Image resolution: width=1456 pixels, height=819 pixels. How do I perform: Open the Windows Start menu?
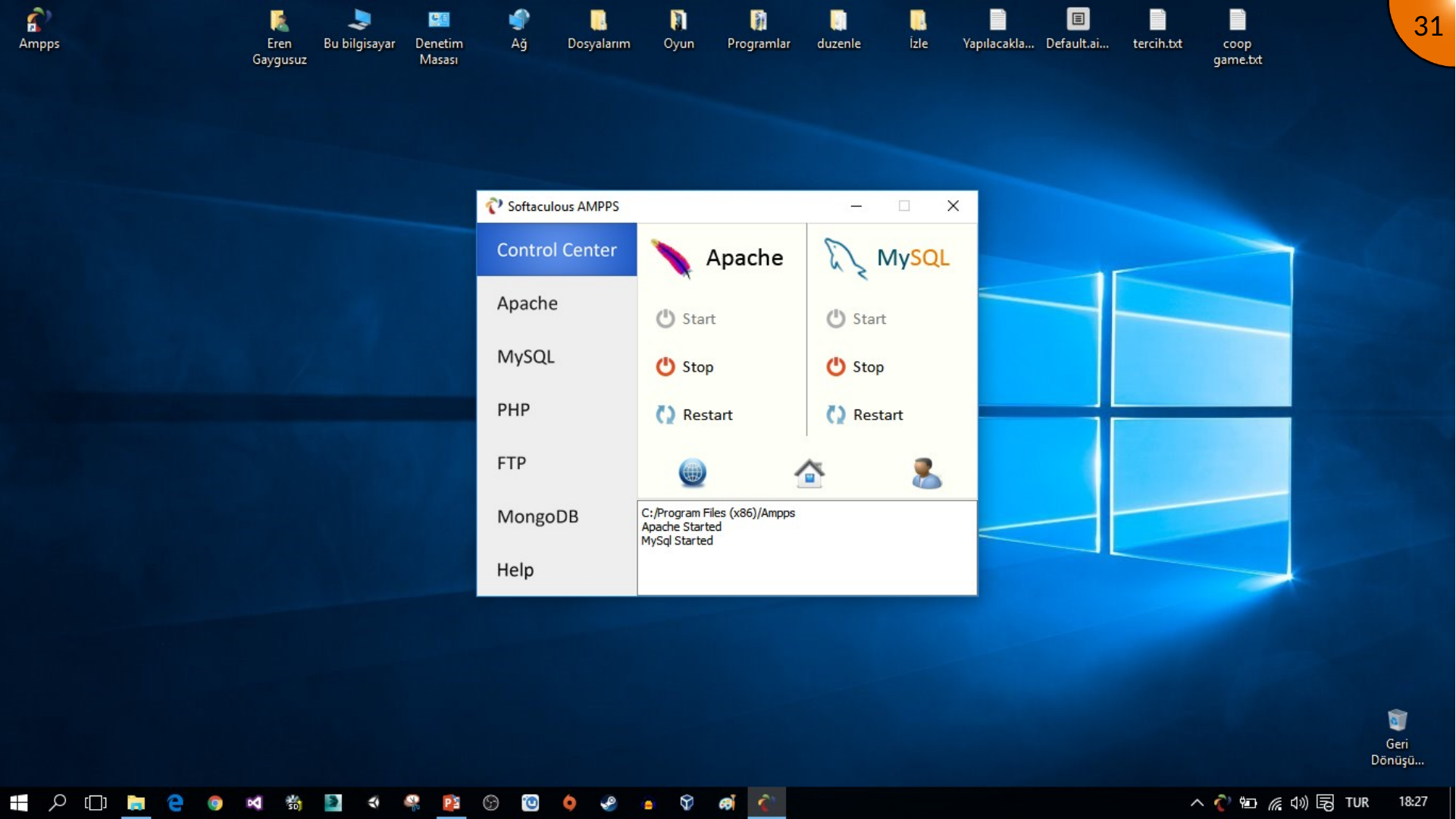tap(19, 802)
